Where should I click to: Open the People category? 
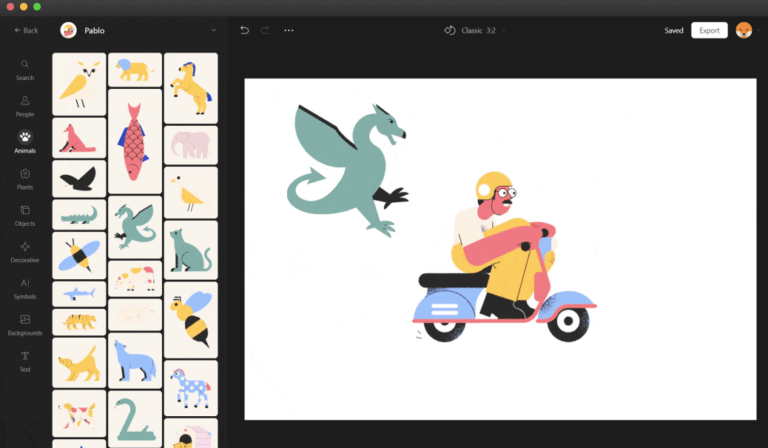[x=24, y=106]
